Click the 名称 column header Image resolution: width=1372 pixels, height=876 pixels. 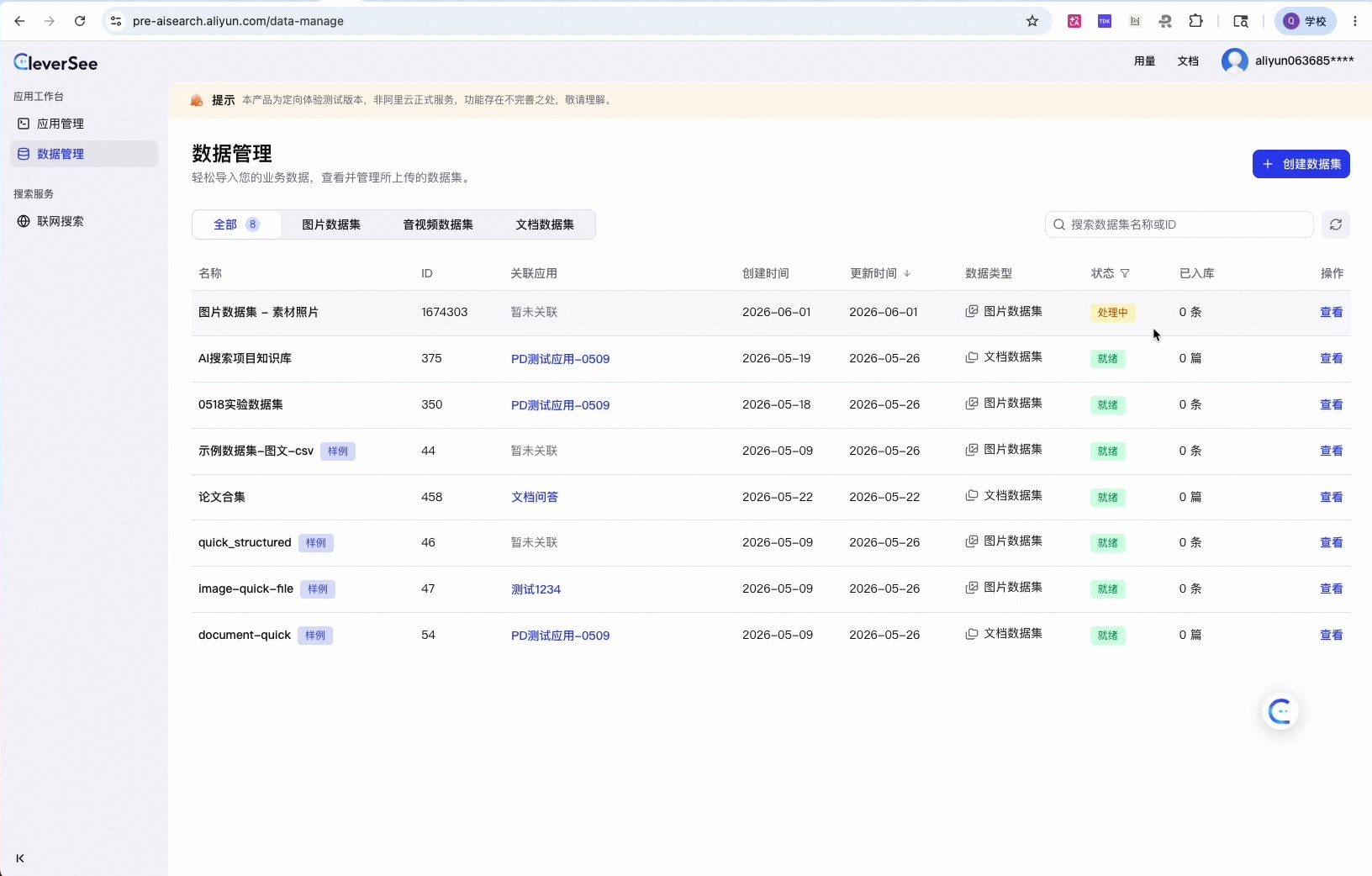[210, 273]
